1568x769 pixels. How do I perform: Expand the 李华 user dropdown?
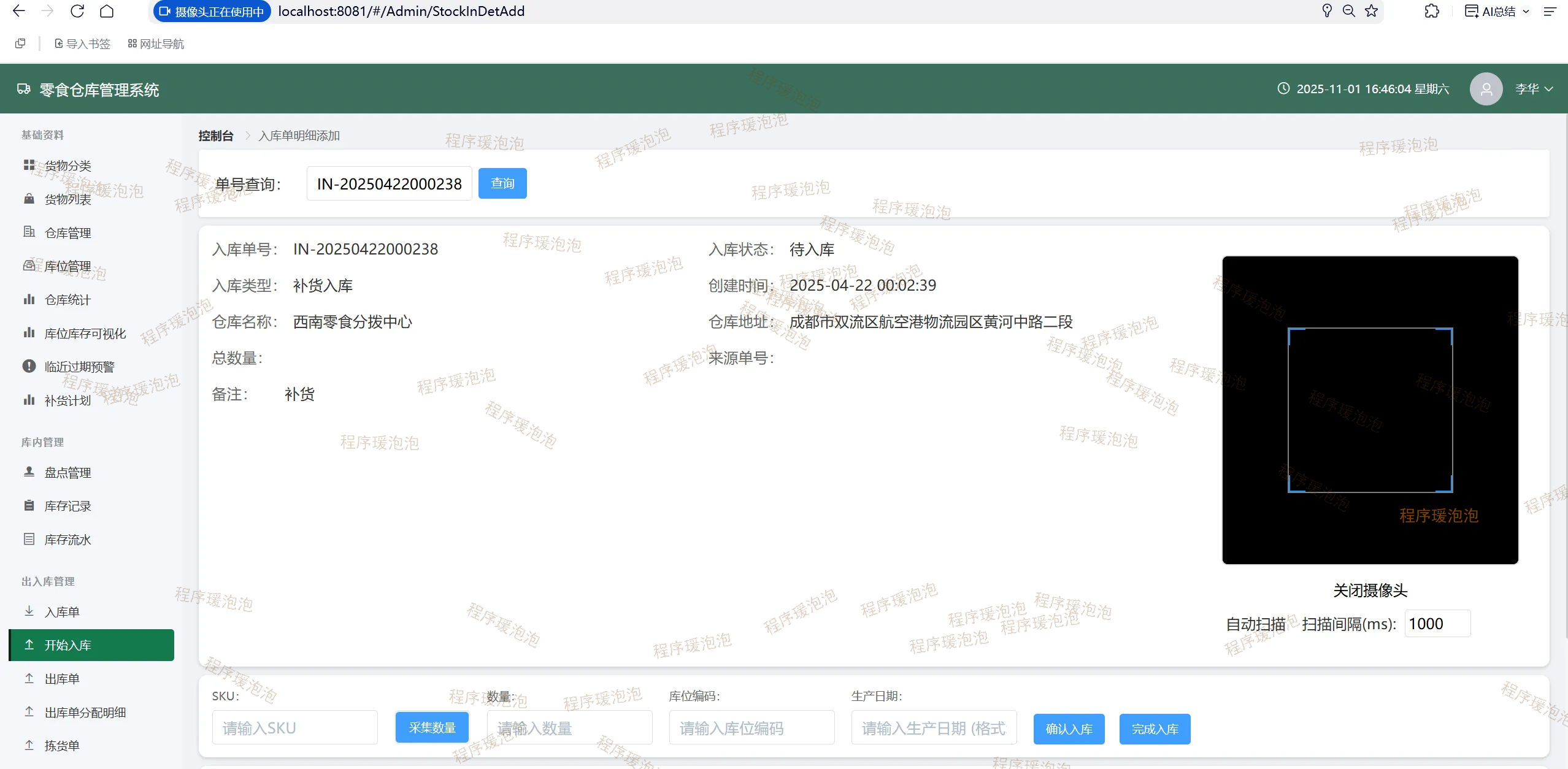(x=1534, y=89)
